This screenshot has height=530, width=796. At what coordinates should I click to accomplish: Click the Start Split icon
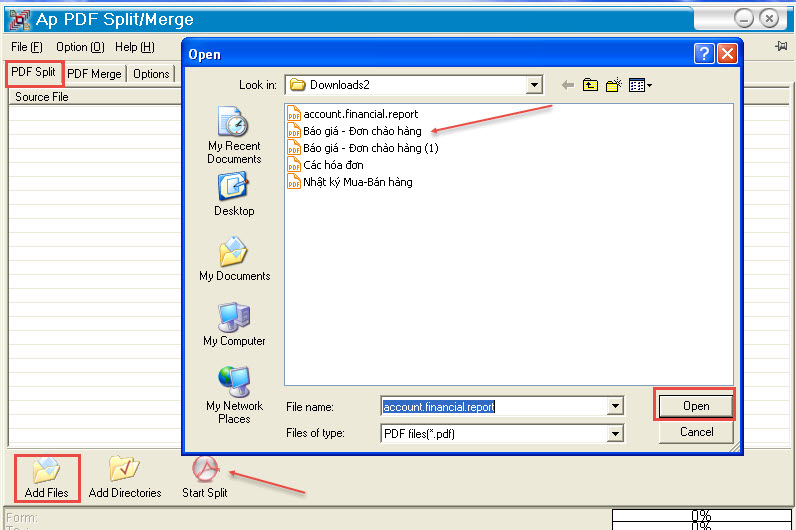point(205,469)
